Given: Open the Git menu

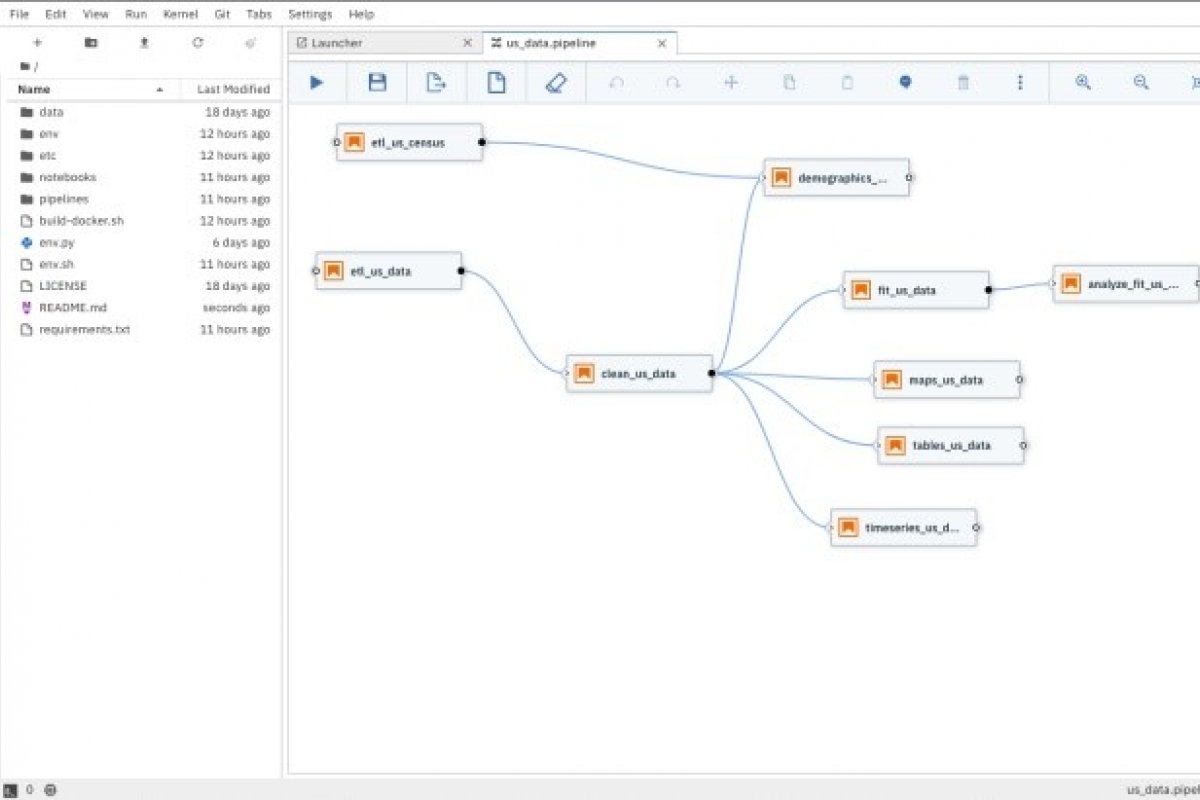Looking at the screenshot, I should pyautogui.click(x=222, y=14).
